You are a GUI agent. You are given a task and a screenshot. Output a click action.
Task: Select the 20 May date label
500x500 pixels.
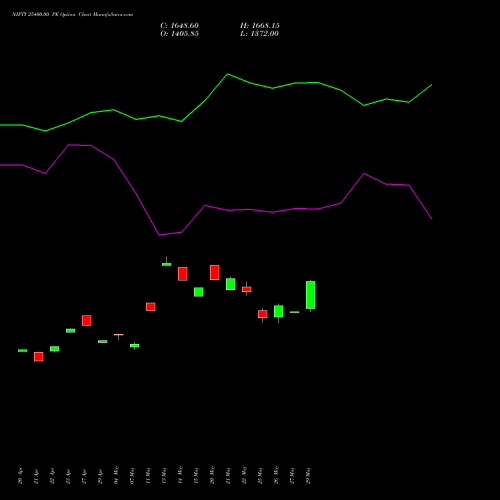[212, 475]
